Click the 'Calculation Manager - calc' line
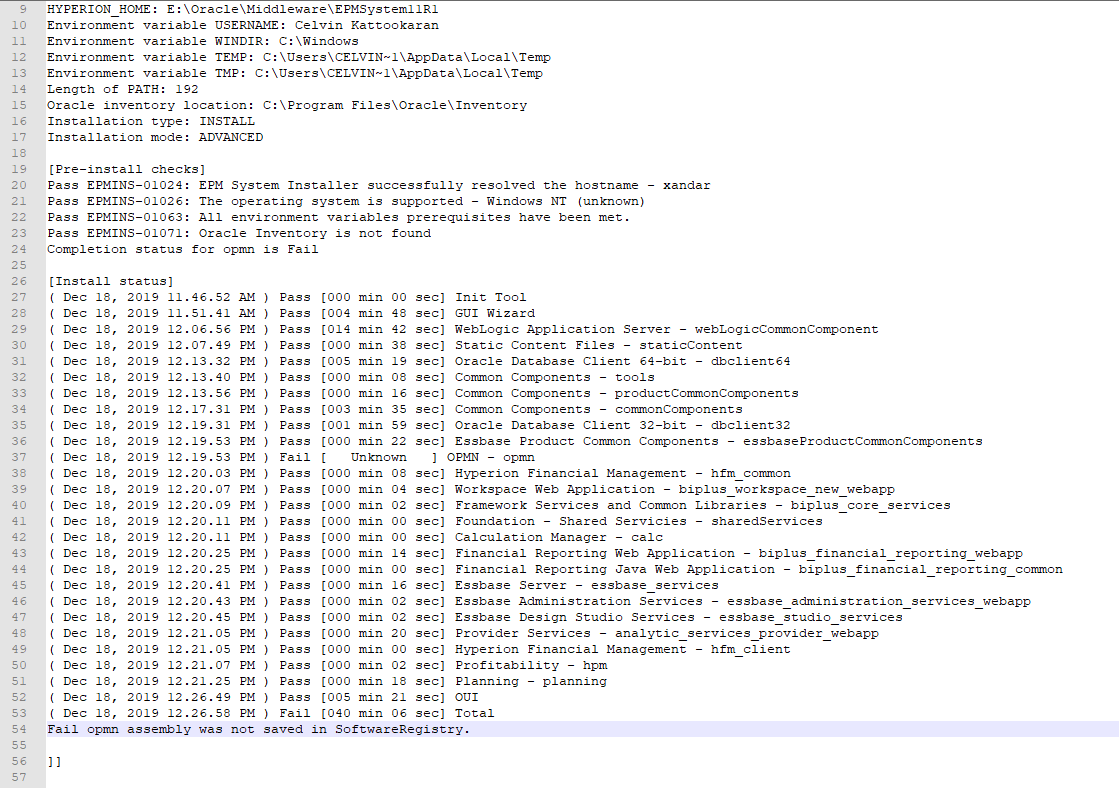 point(355,537)
